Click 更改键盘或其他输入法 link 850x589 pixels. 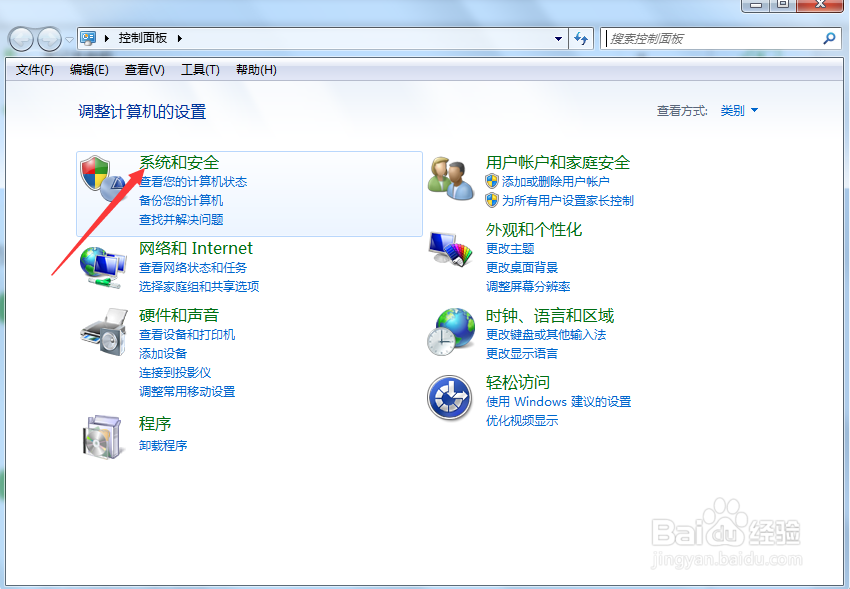click(x=546, y=334)
